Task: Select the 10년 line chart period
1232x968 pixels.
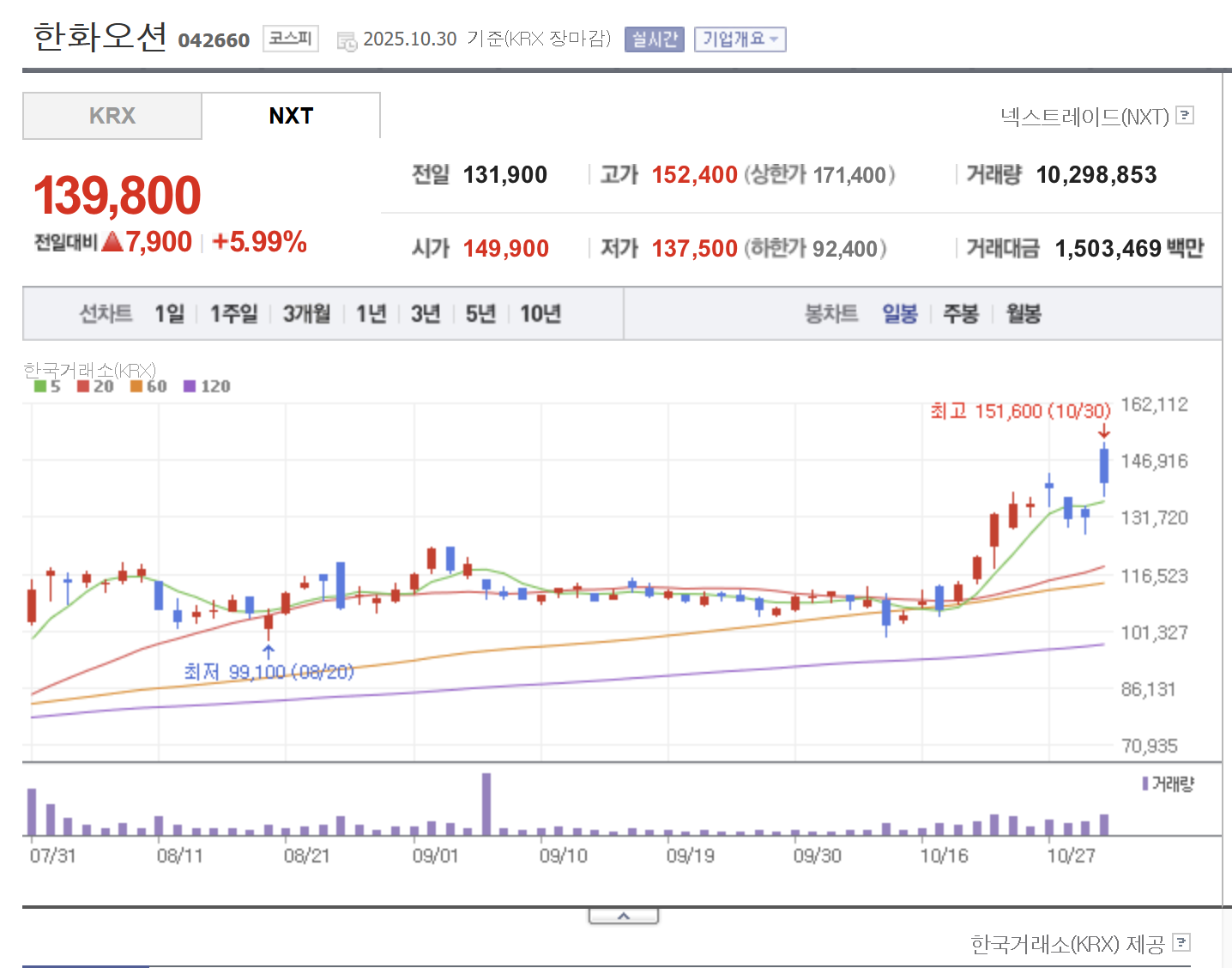Action: (x=541, y=314)
